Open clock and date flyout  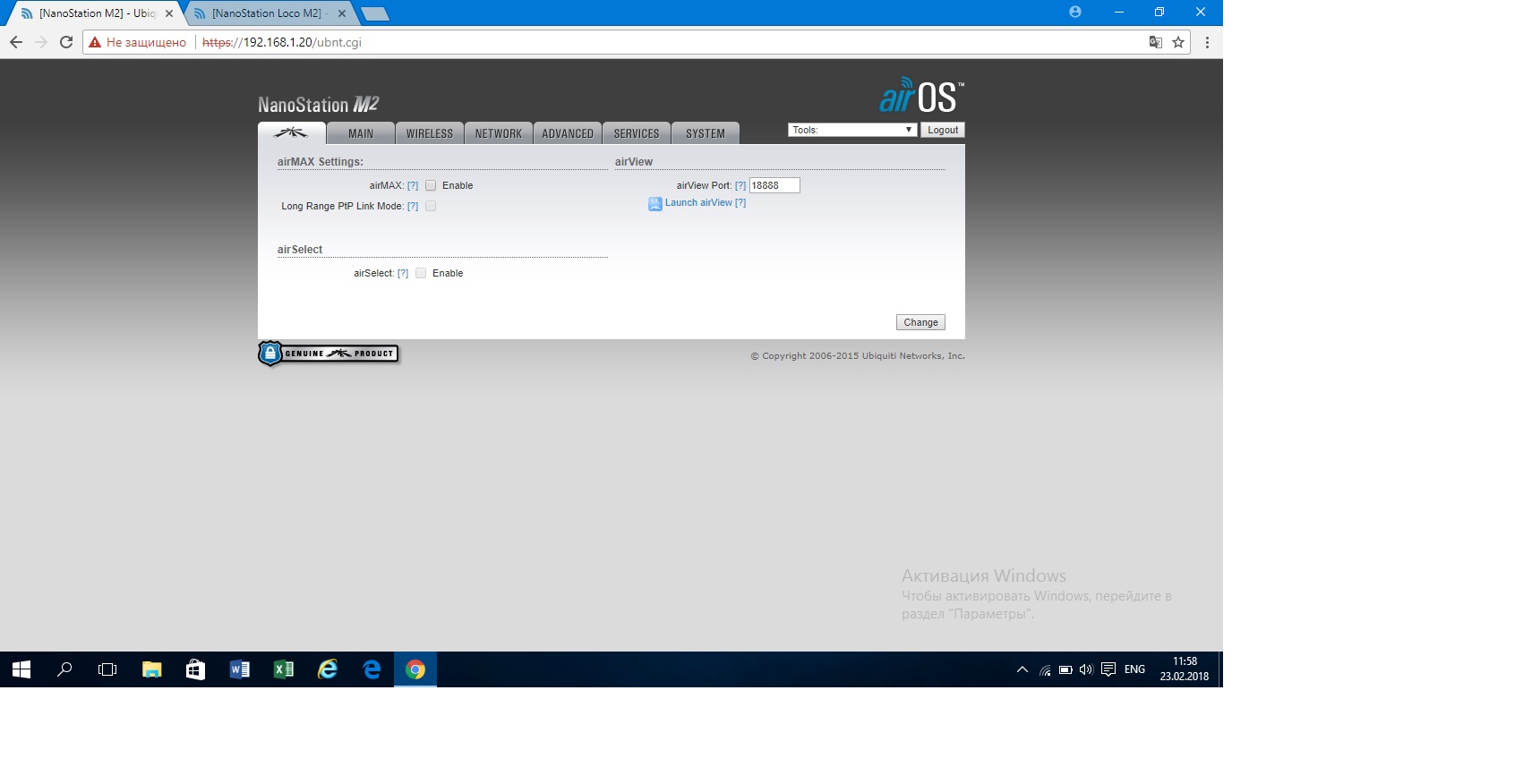tap(1185, 669)
